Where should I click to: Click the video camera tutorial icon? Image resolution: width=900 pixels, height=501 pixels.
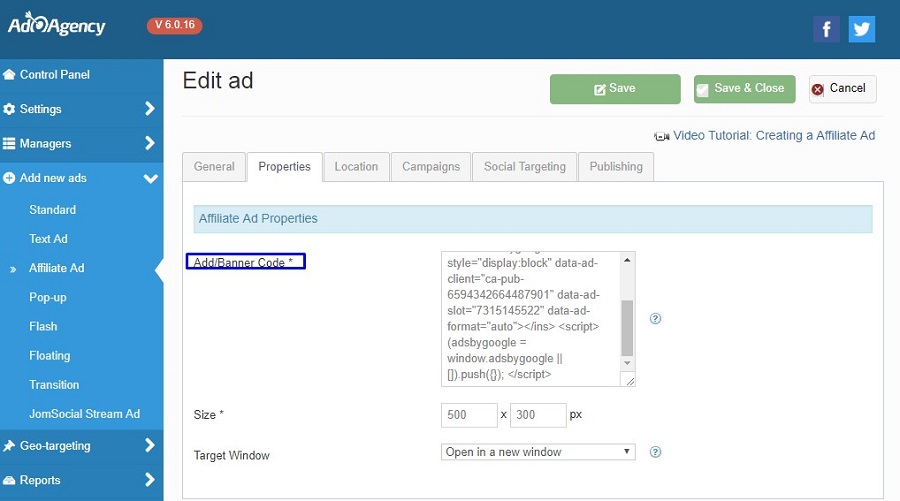coord(661,136)
